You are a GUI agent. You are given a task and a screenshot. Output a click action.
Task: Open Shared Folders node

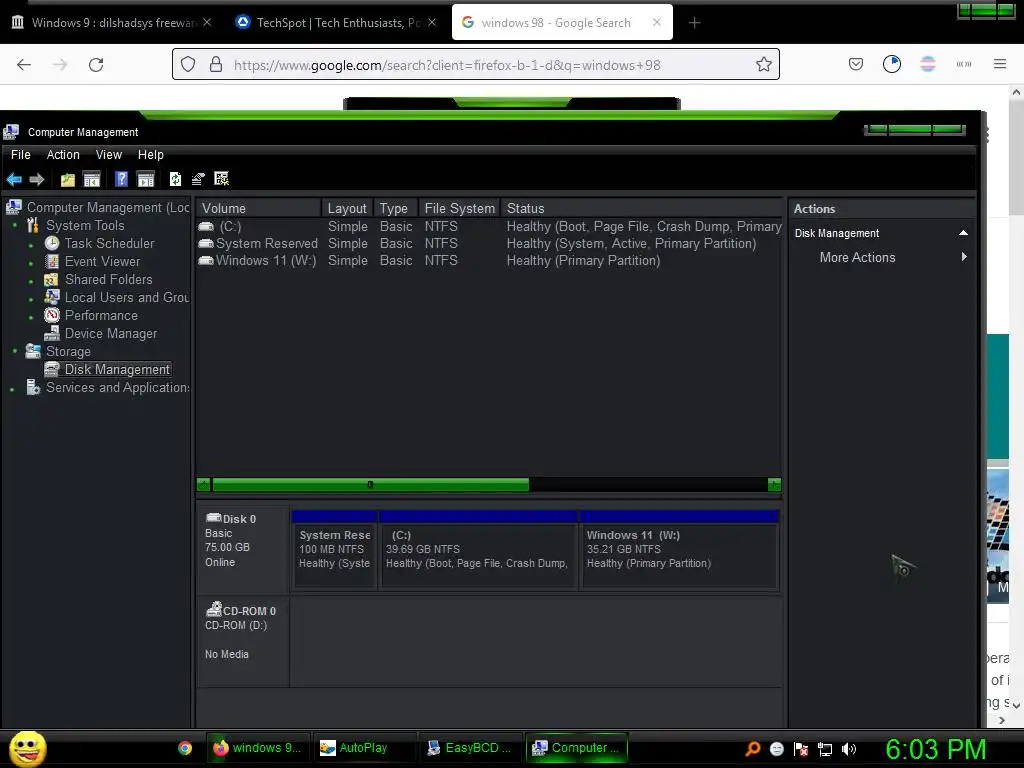click(108, 280)
